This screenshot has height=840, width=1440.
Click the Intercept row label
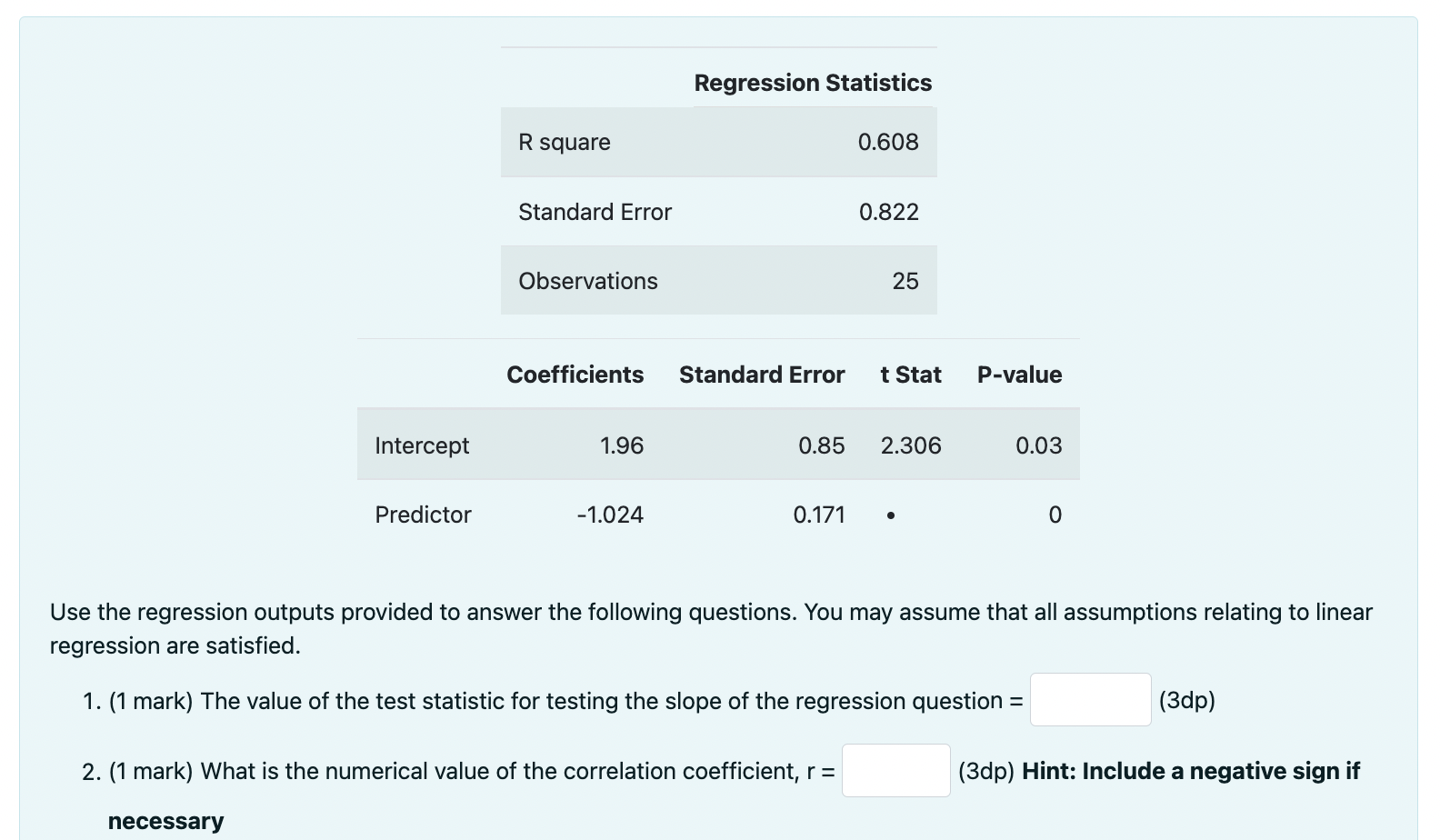[422, 445]
